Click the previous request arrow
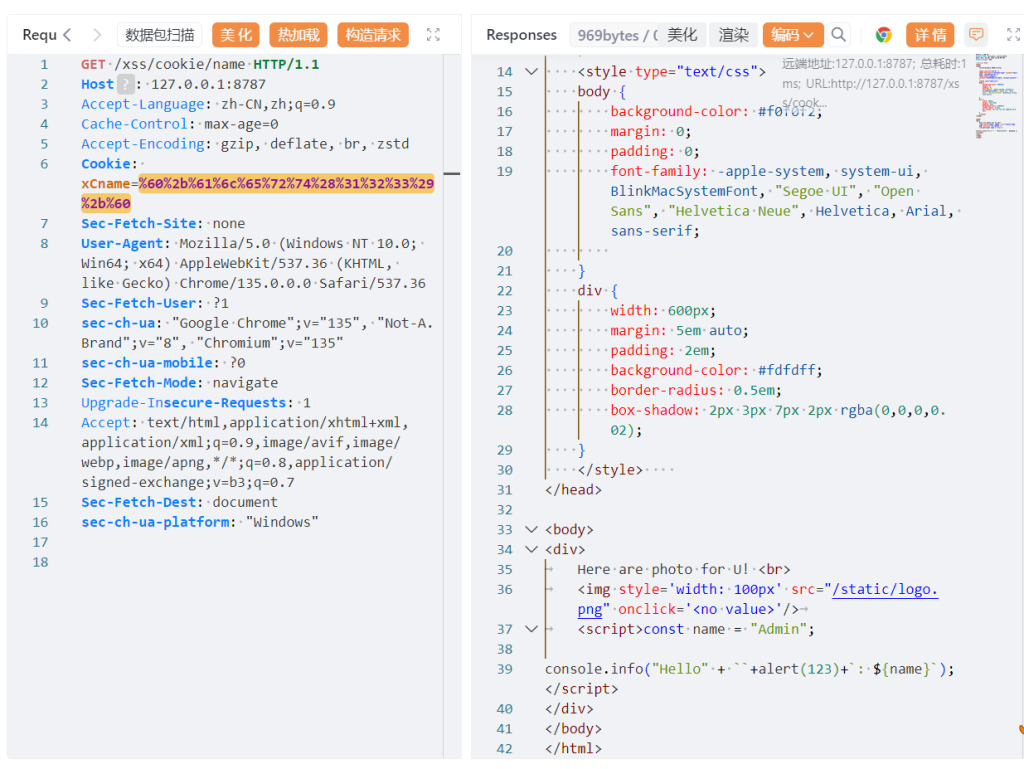The image size is (1024, 769). coord(67,35)
